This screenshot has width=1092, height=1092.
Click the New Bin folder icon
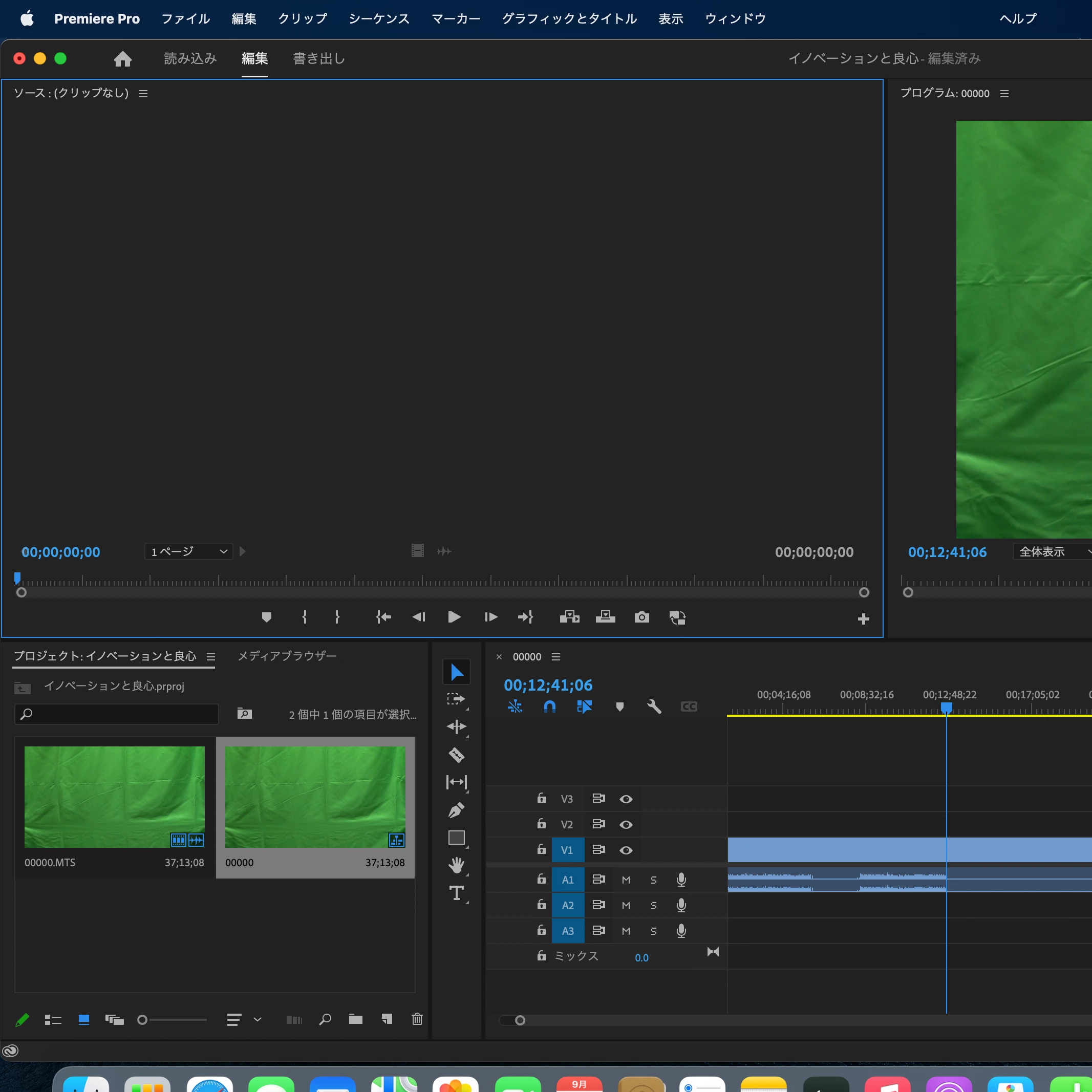click(355, 1019)
